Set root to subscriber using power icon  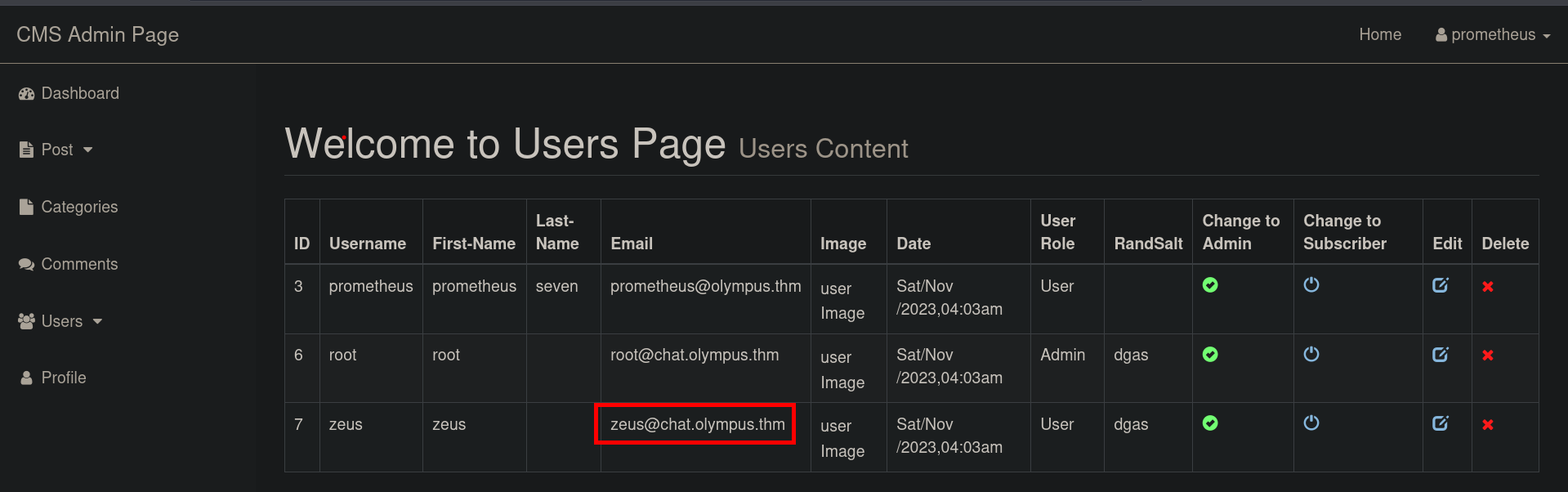[x=1311, y=355]
